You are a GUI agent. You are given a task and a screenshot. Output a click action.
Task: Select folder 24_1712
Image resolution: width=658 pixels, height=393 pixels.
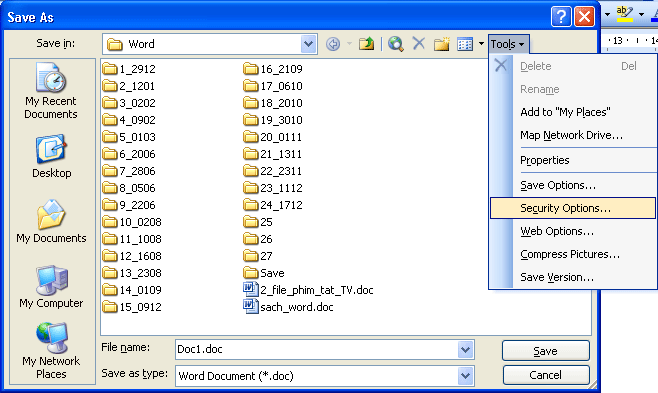273,205
